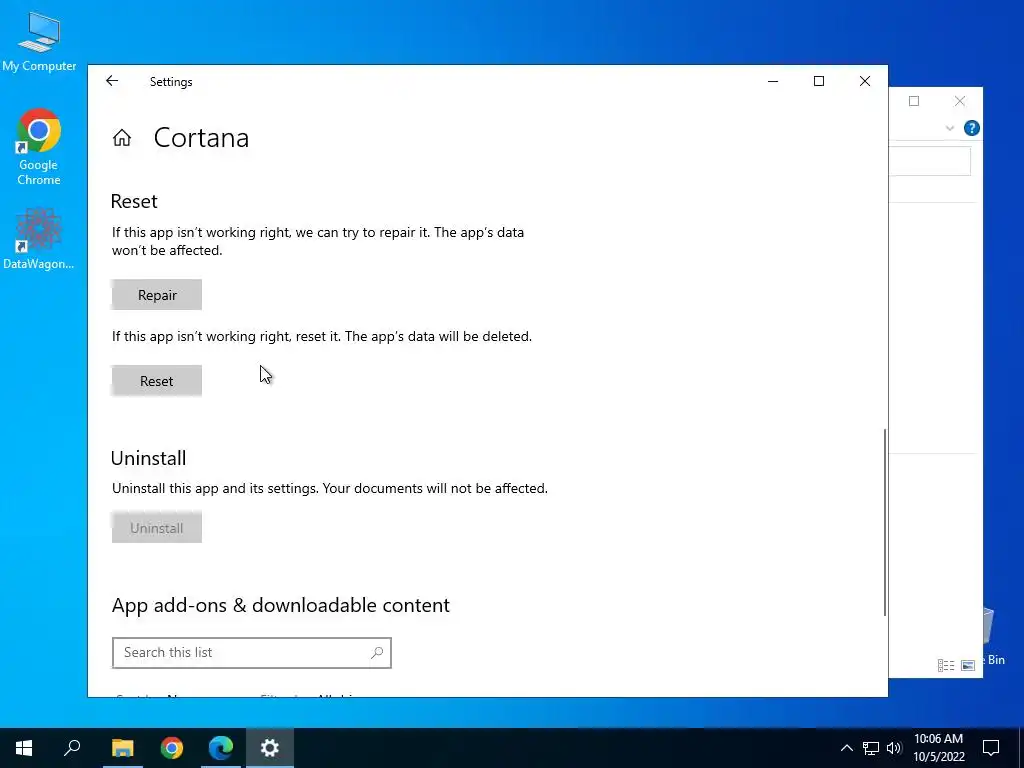The image size is (1024, 768).
Task: Maximize the background Explorer window
Action: [x=914, y=101]
